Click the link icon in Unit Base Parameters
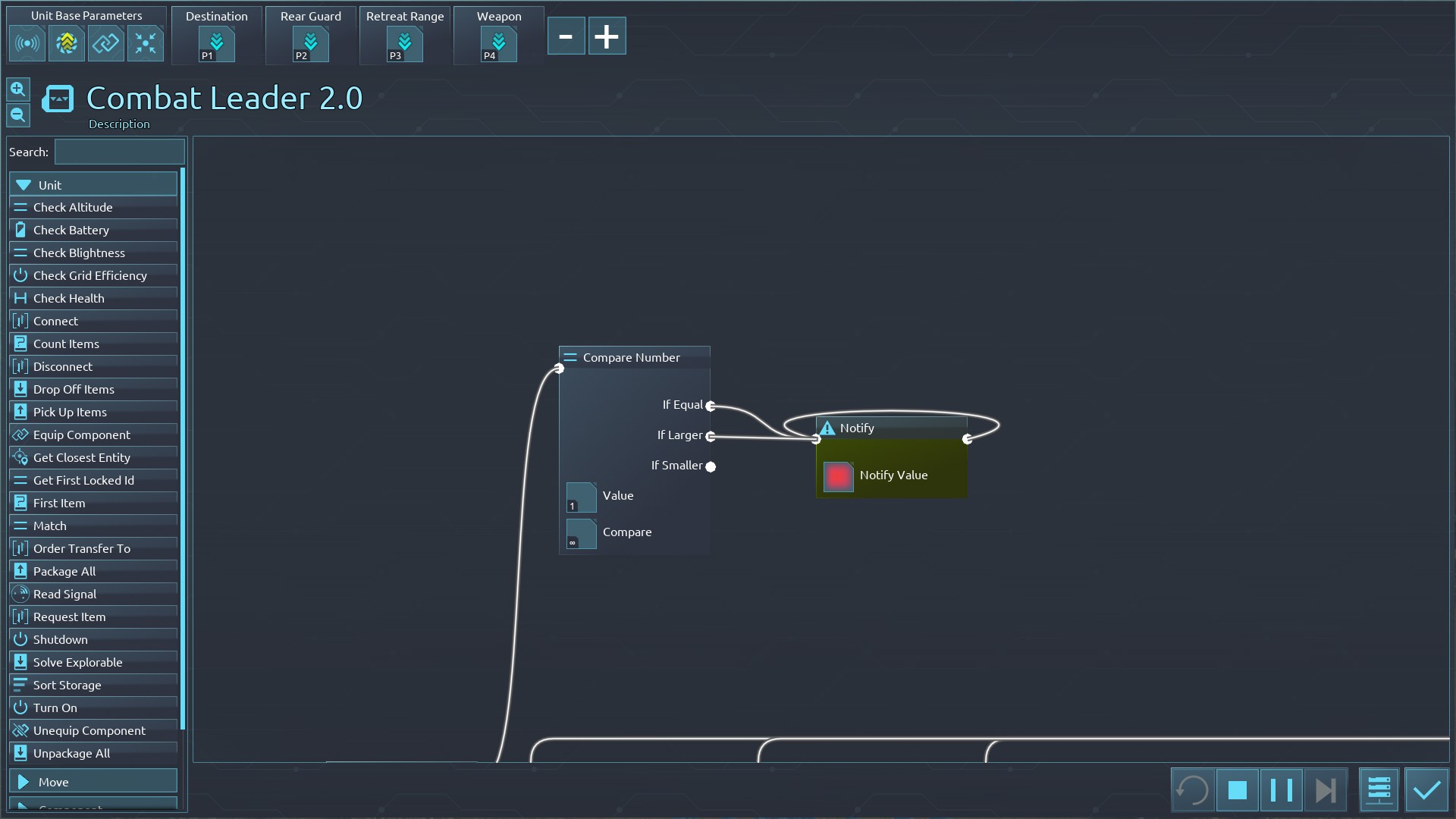The width and height of the screenshot is (1456, 819). click(x=106, y=43)
